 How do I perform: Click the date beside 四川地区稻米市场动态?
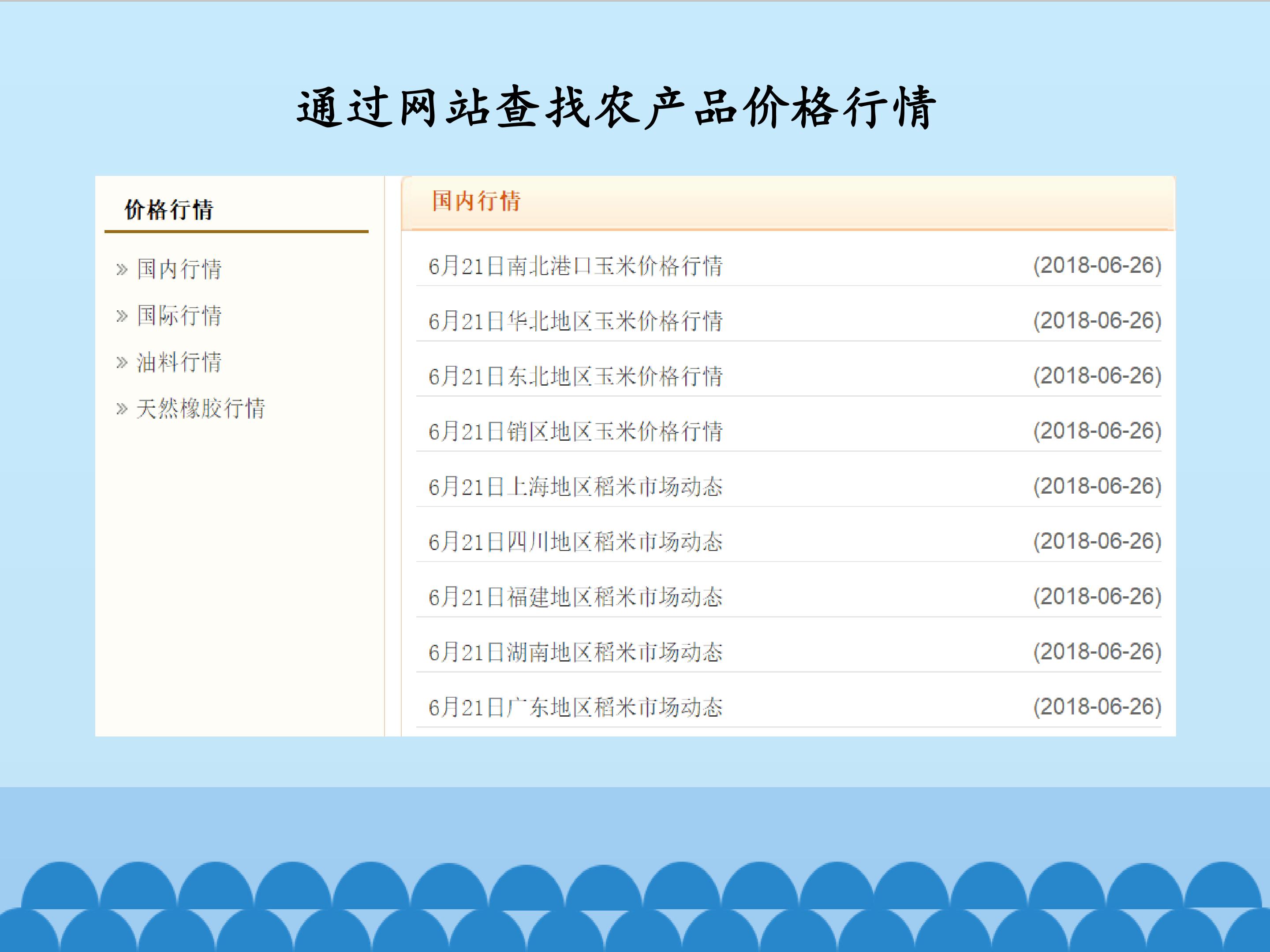coord(1098,541)
